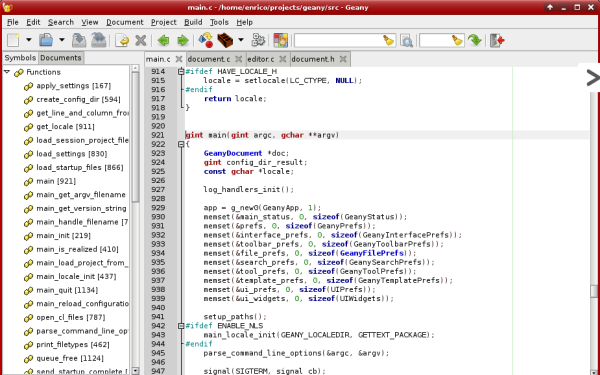
Task: Switch to the Symbols sidebar tab
Action: pos(20,58)
